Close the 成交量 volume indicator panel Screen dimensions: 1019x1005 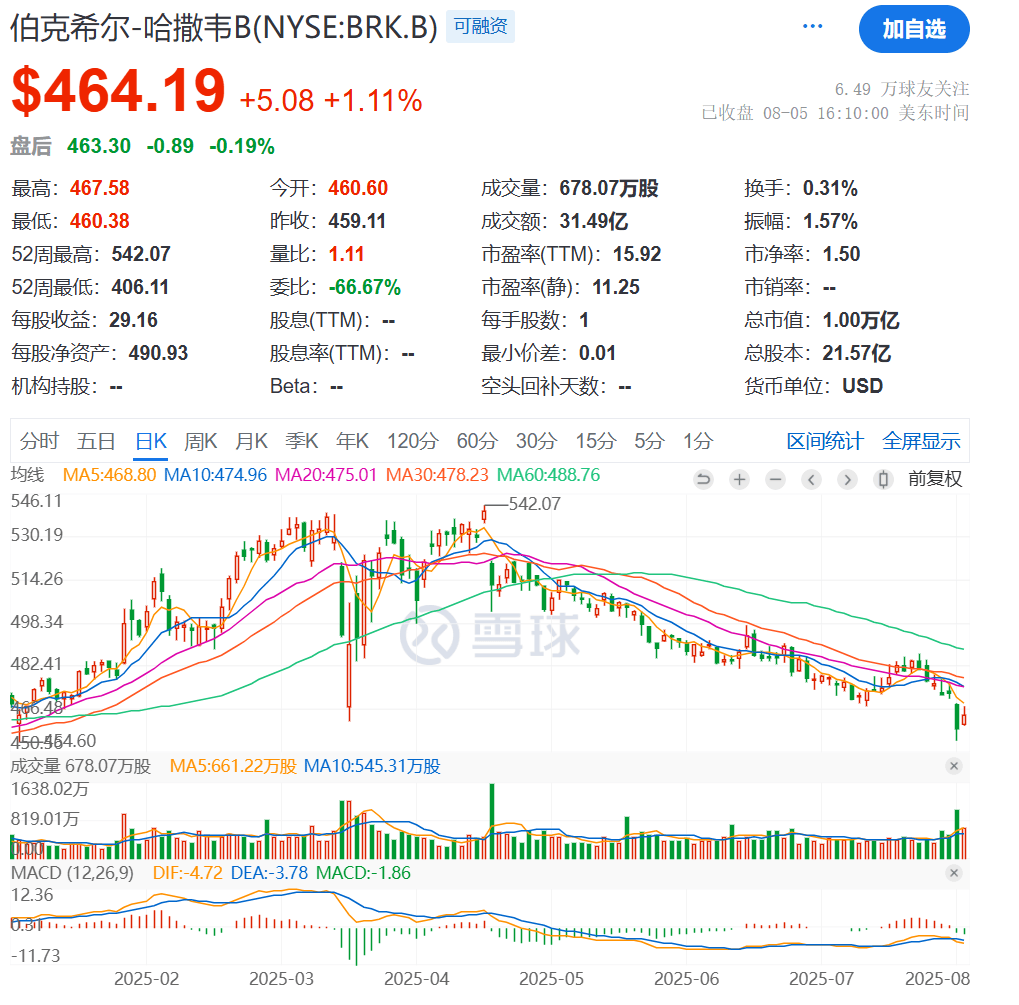tap(953, 766)
